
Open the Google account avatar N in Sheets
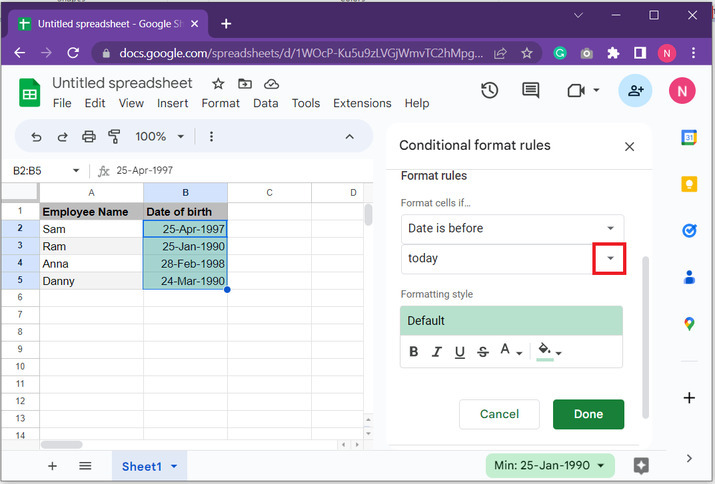click(x=682, y=91)
